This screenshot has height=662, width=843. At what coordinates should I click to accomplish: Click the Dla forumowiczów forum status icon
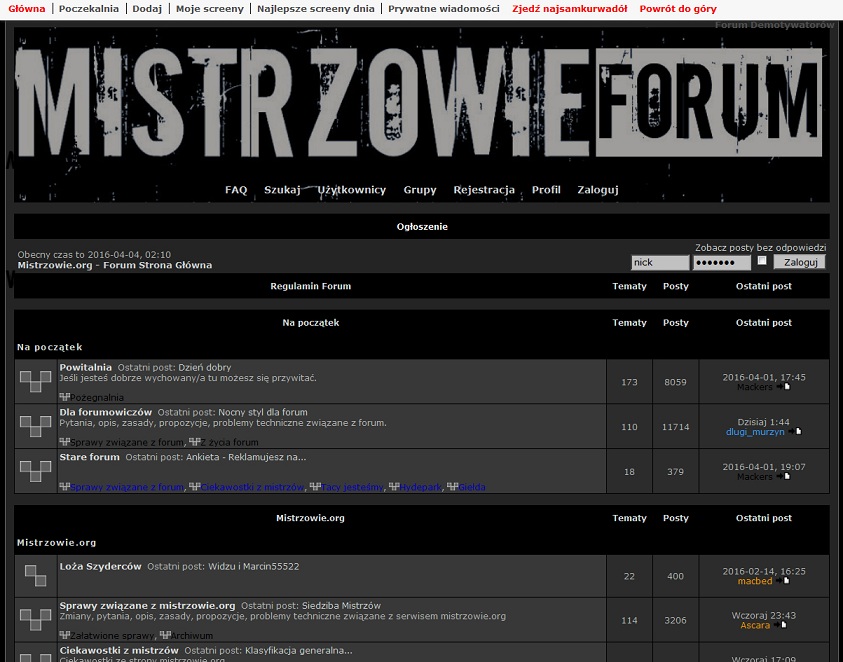point(35,426)
